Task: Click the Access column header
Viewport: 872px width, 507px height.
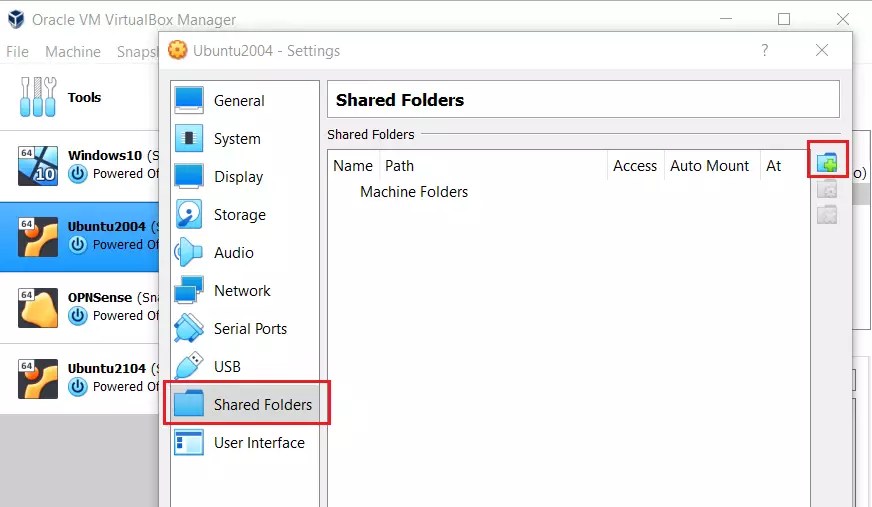Action: point(635,166)
